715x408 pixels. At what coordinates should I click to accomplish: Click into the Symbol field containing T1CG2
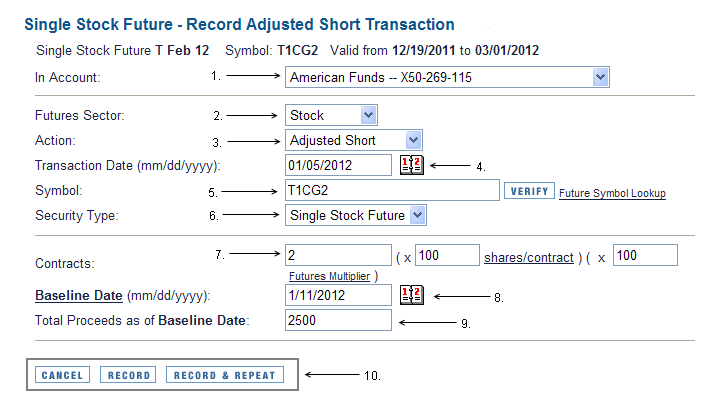(393, 190)
